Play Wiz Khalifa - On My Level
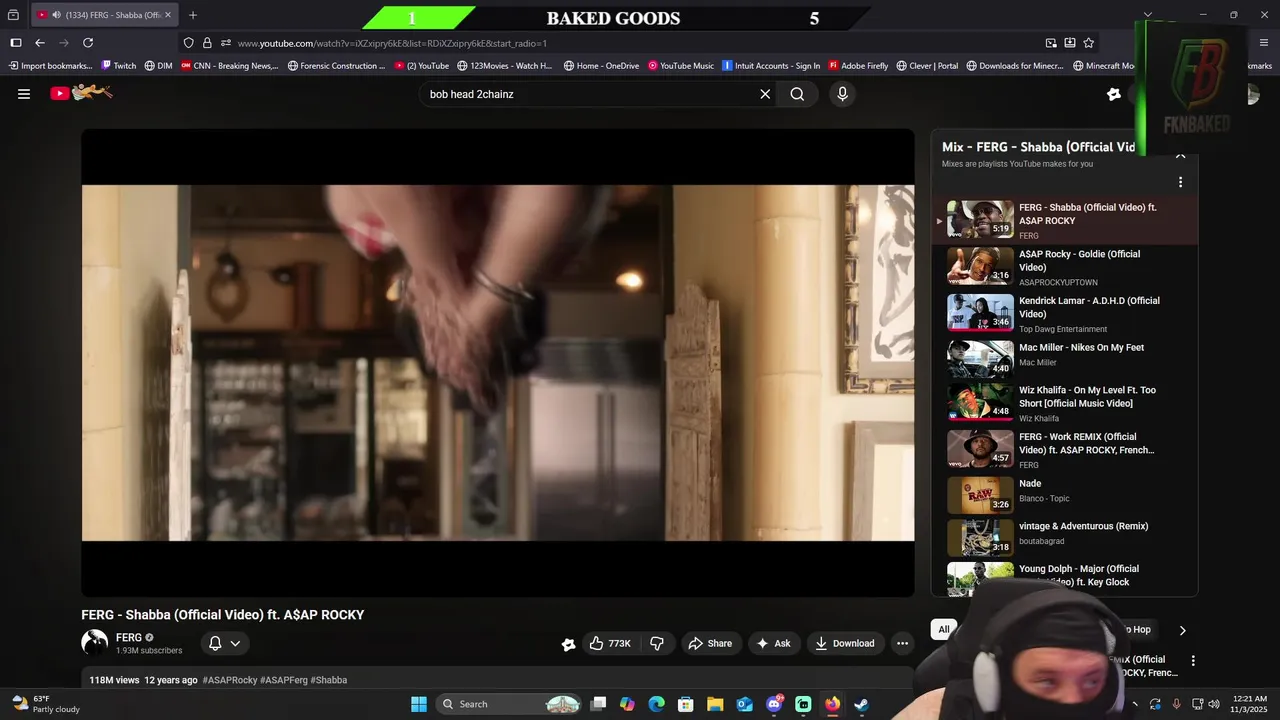This screenshot has width=1280, height=720. tap(1065, 403)
